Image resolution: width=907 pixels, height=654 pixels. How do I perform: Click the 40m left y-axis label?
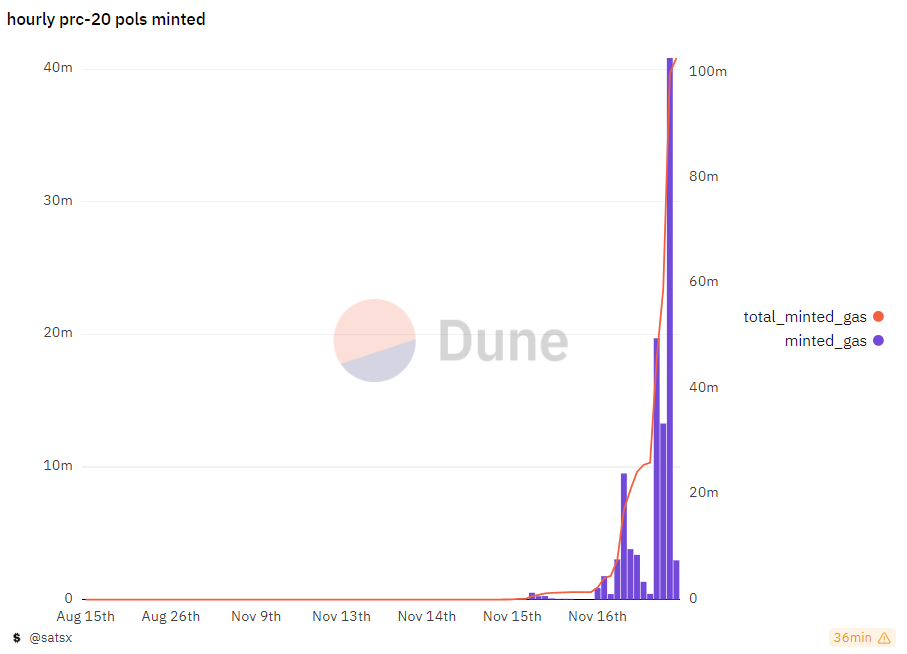click(59, 68)
